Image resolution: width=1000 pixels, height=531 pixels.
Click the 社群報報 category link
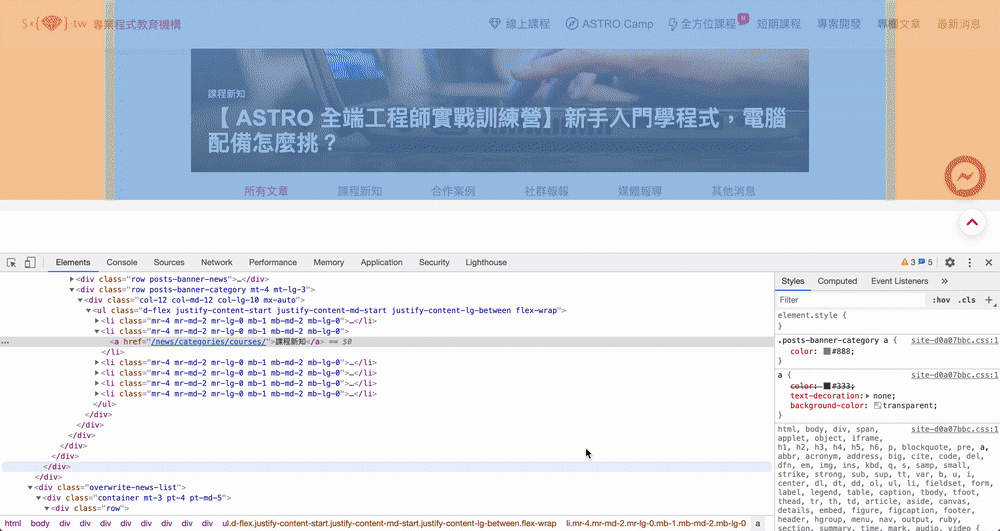tap(547, 191)
